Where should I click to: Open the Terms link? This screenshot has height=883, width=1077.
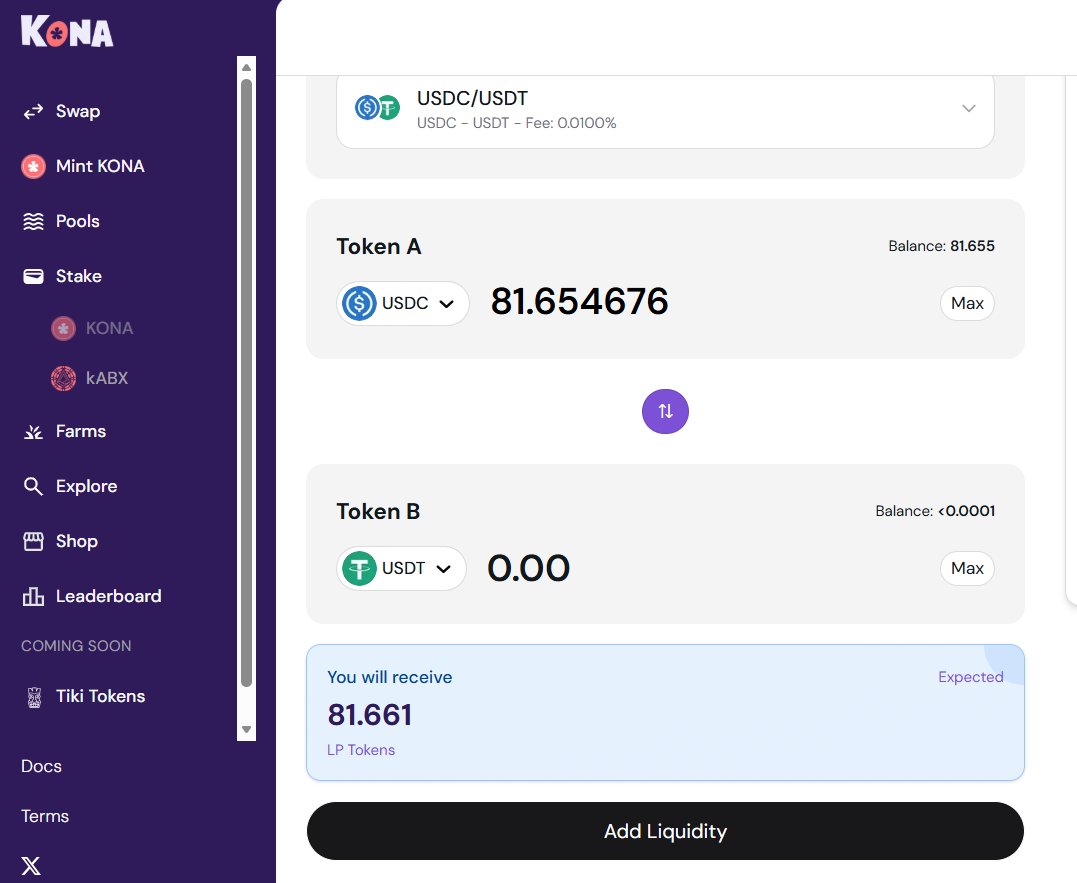coord(45,816)
